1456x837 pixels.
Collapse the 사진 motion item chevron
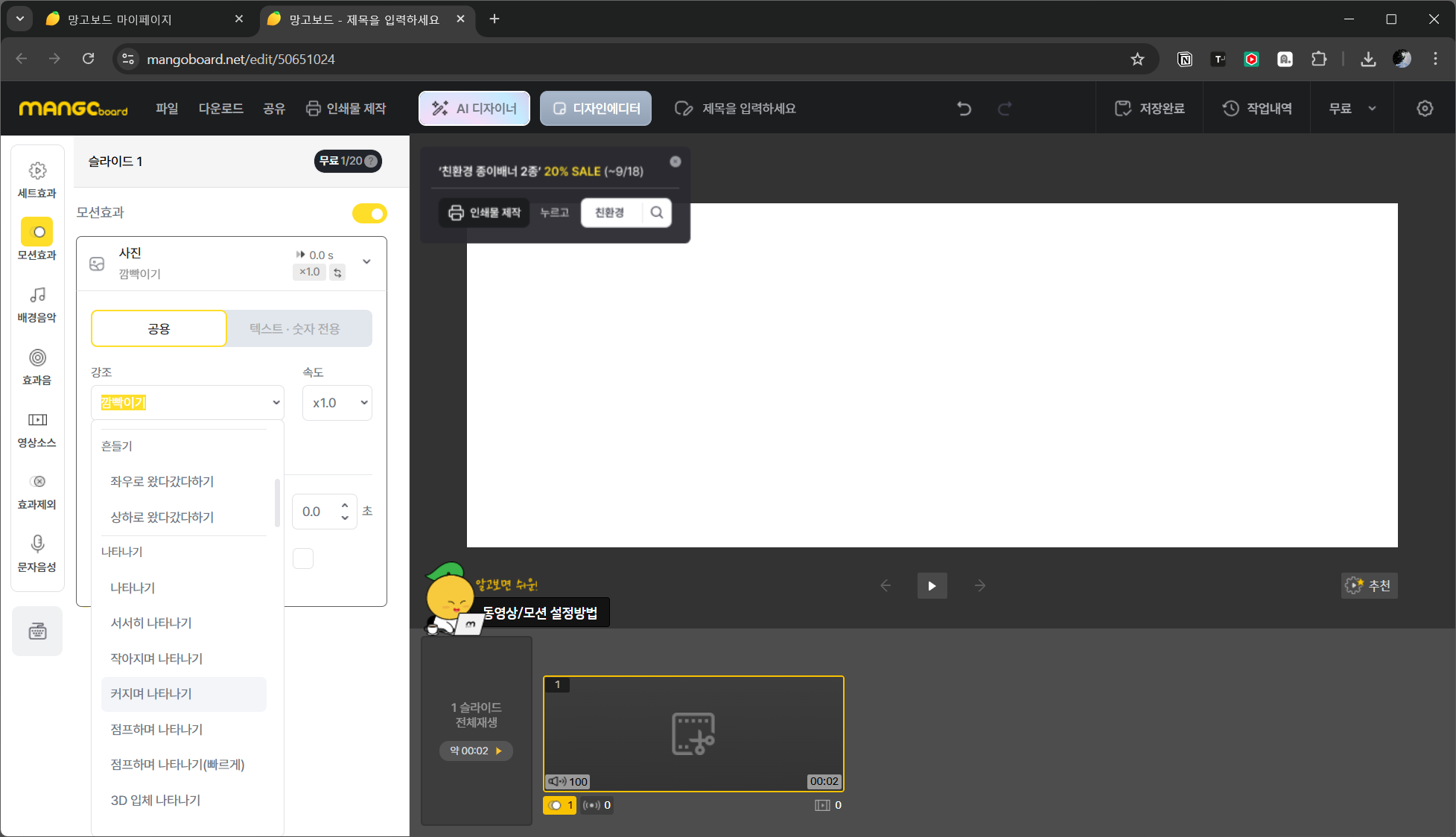click(x=366, y=261)
